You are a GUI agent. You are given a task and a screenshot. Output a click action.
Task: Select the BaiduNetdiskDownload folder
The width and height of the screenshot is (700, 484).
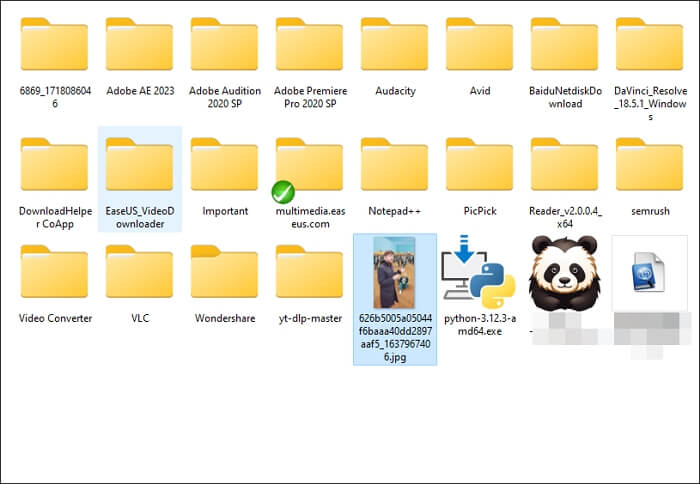click(x=564, y=45)
